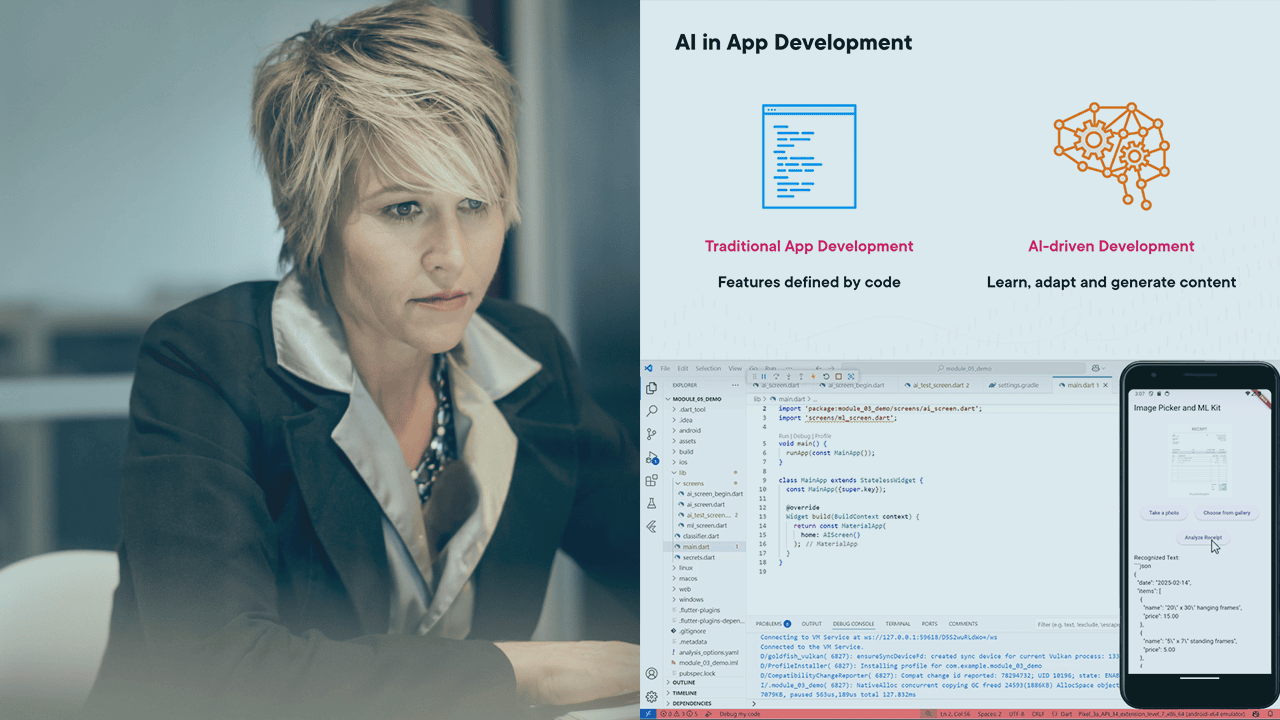Viewport: 1280px width, 720px height.
Task: Tap the Take a photo button
Action: (x=1163, y=513)
